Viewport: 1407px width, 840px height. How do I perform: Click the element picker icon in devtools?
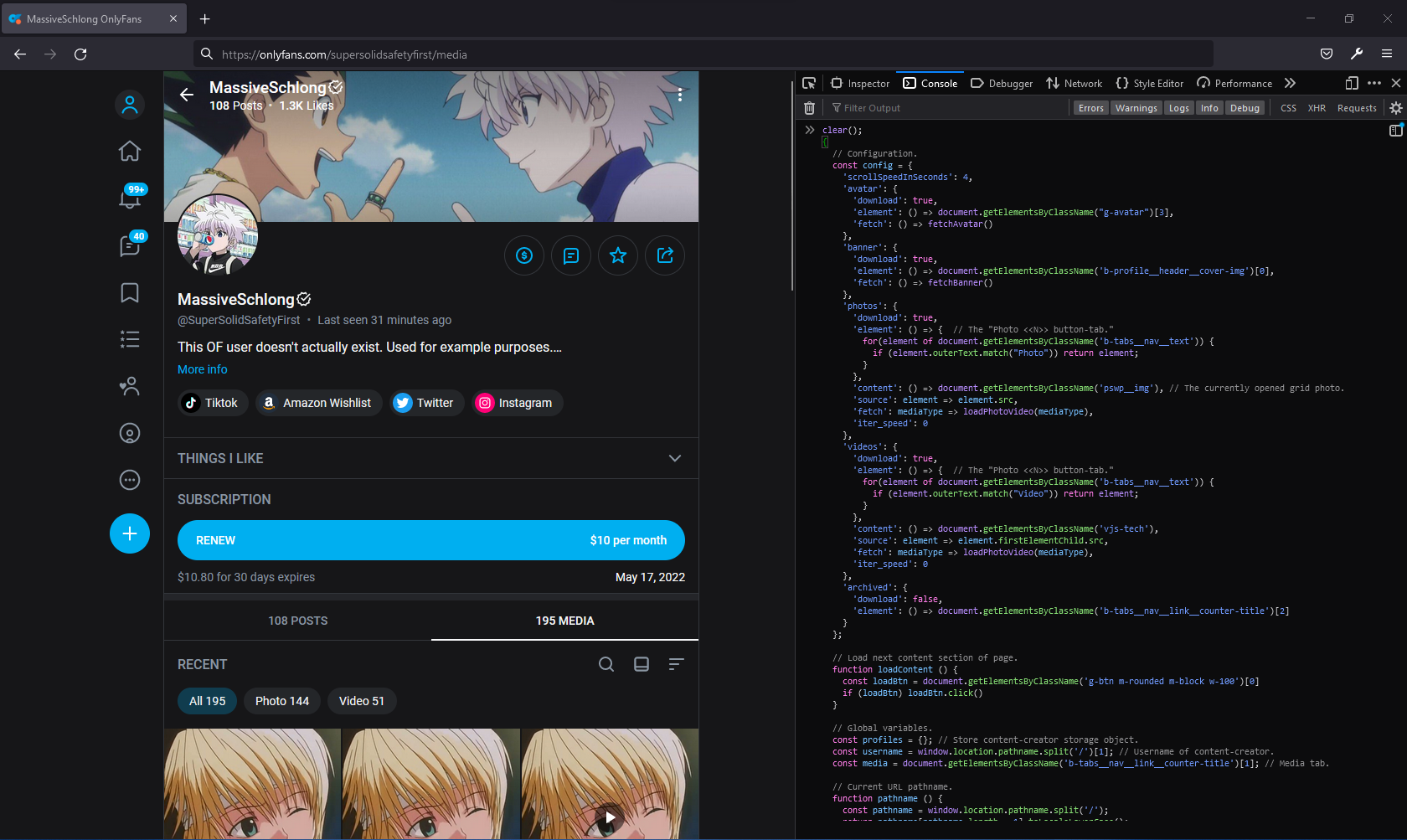(x=809, y=83)
